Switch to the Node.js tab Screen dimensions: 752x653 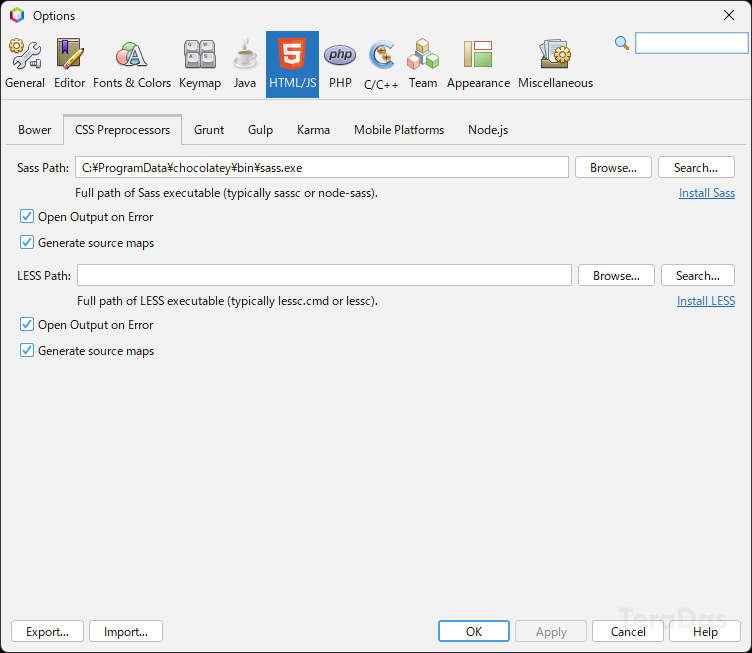pos(488,130)
